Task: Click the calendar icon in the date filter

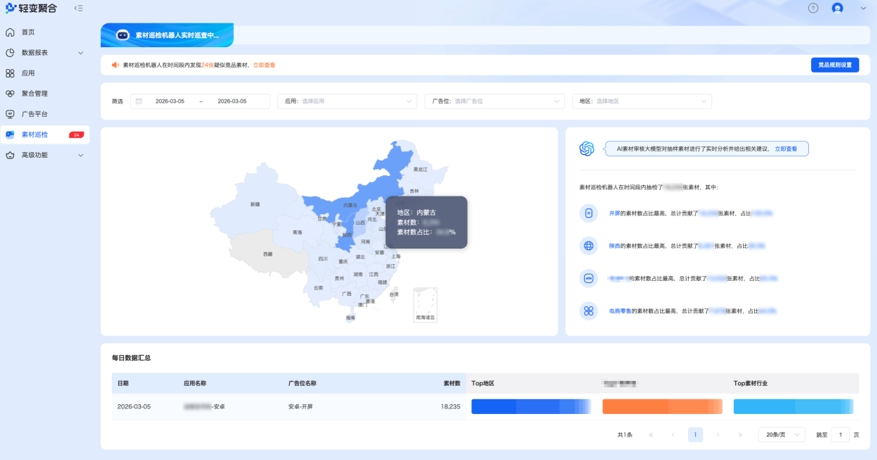Action: point(139,101)
